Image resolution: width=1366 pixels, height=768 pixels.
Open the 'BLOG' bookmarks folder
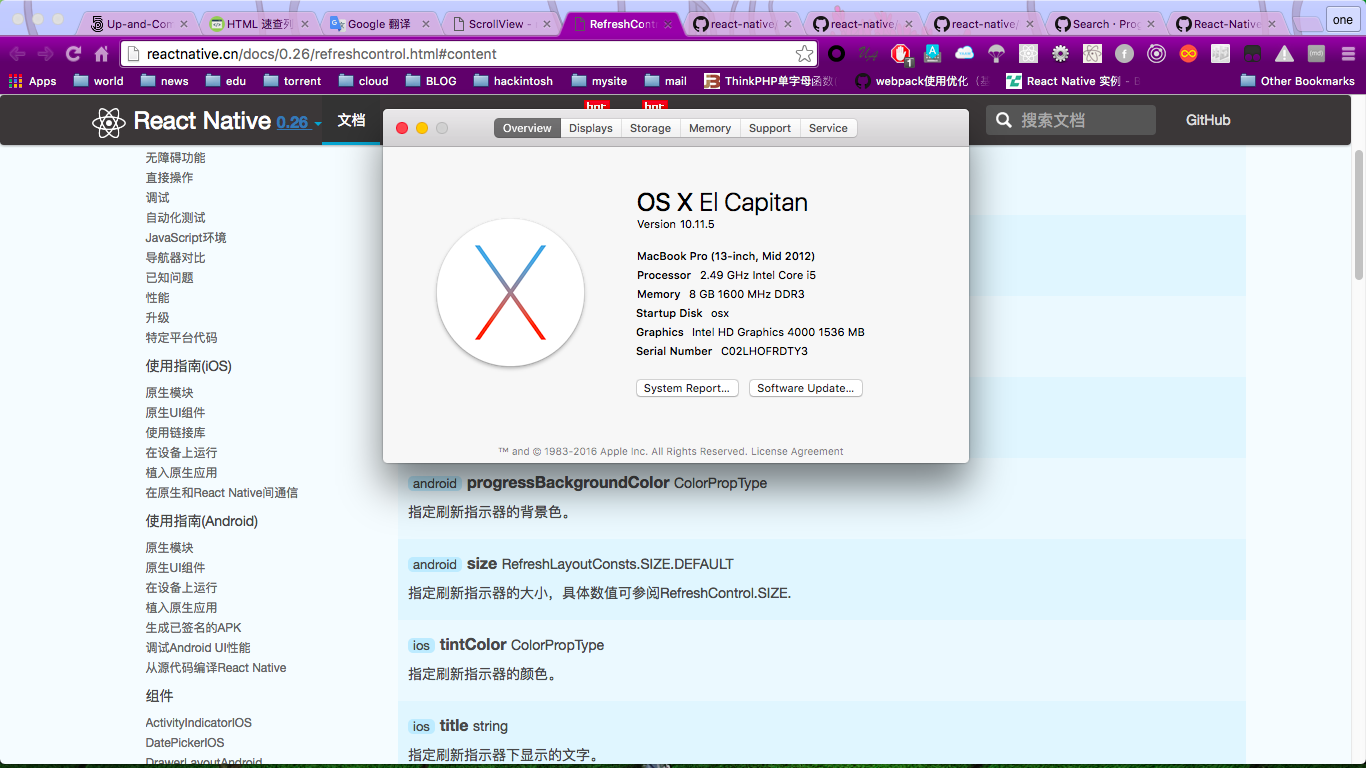430,81
